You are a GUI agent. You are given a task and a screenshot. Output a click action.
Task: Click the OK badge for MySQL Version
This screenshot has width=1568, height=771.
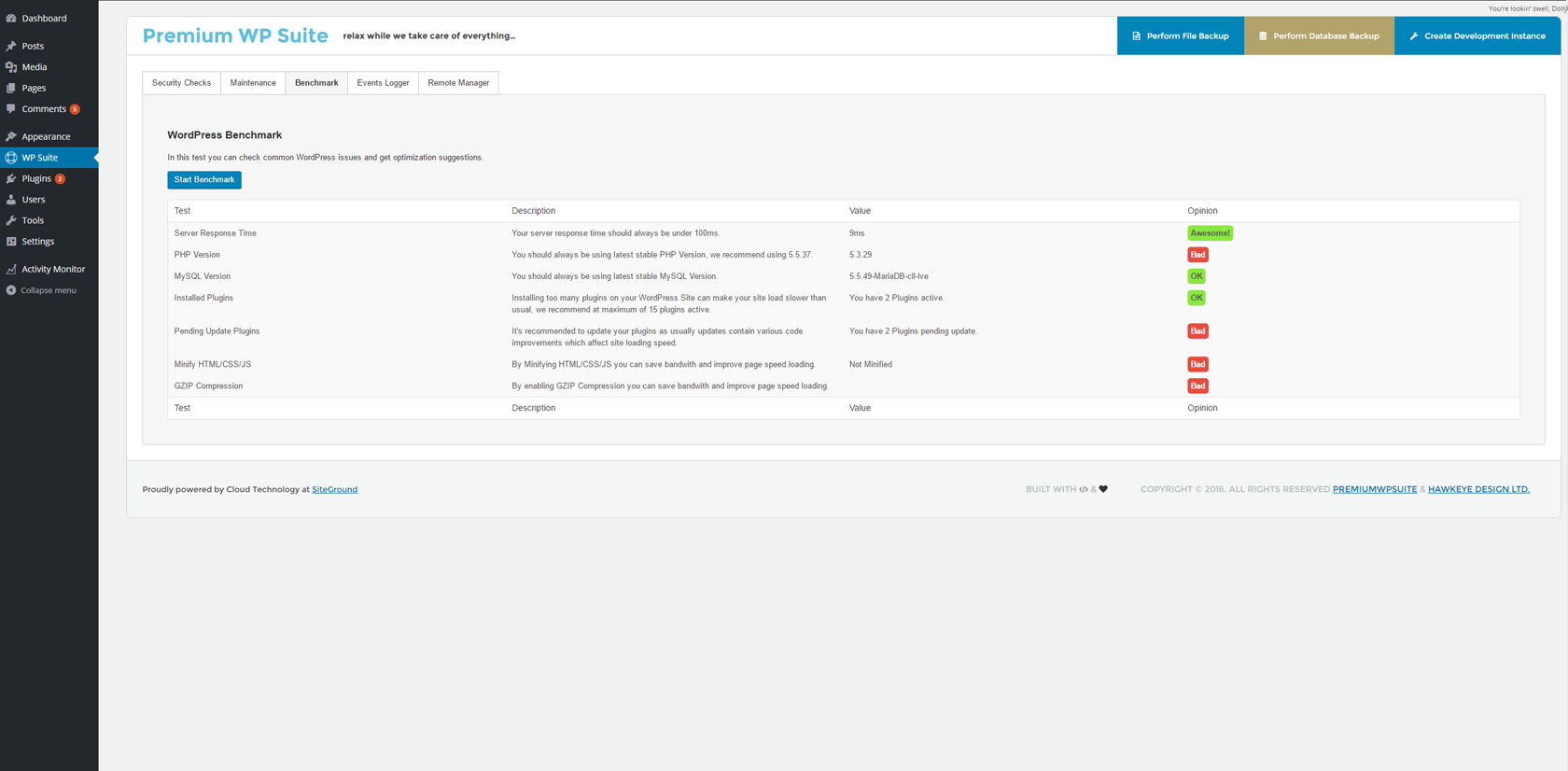click(x=1197, y=276)
